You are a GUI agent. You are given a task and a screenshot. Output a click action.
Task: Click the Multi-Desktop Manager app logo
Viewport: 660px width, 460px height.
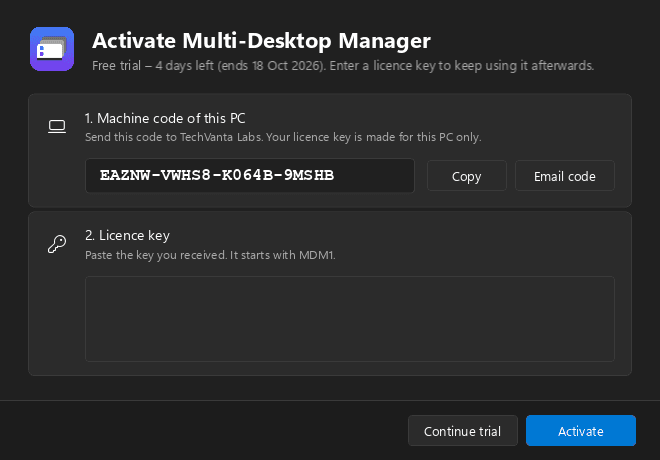click(x=52, y=49)
